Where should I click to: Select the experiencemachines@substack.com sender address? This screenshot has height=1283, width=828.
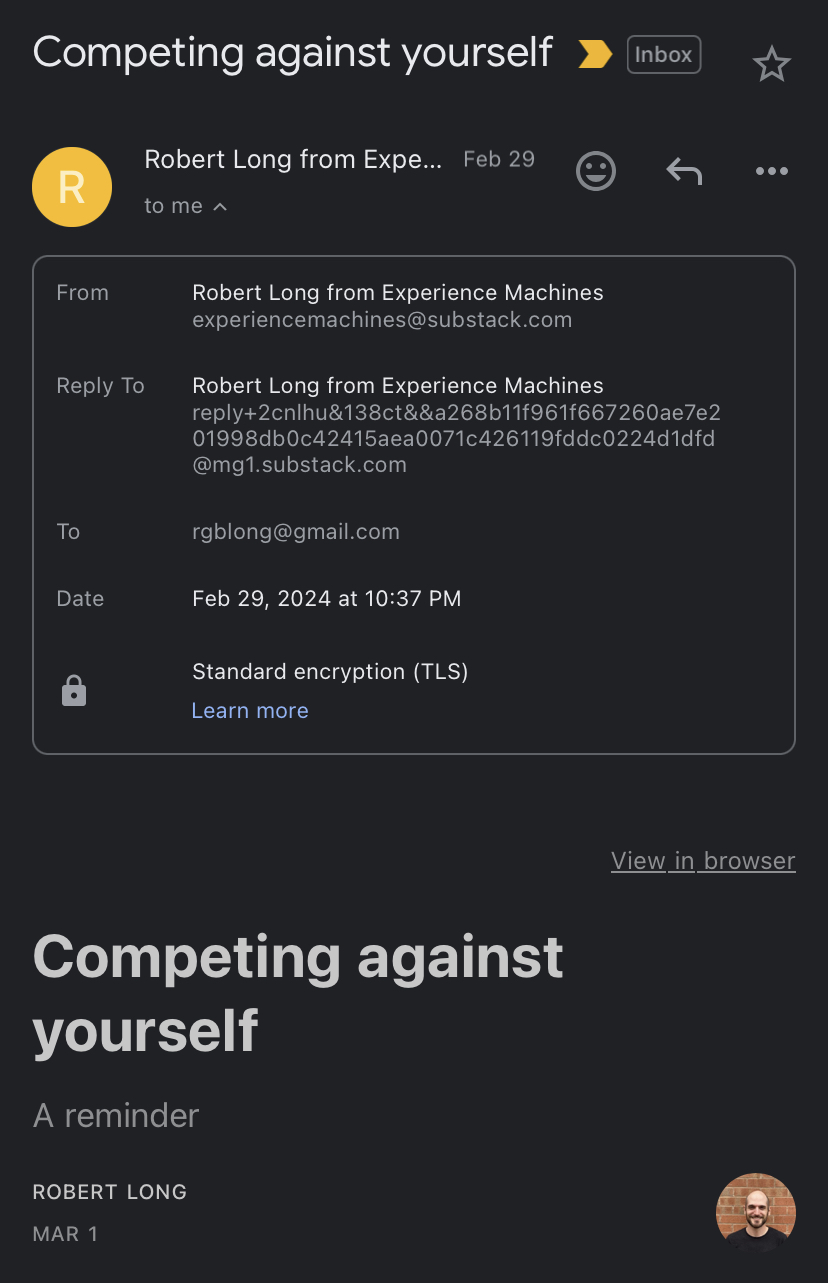[x=382, y=320]
